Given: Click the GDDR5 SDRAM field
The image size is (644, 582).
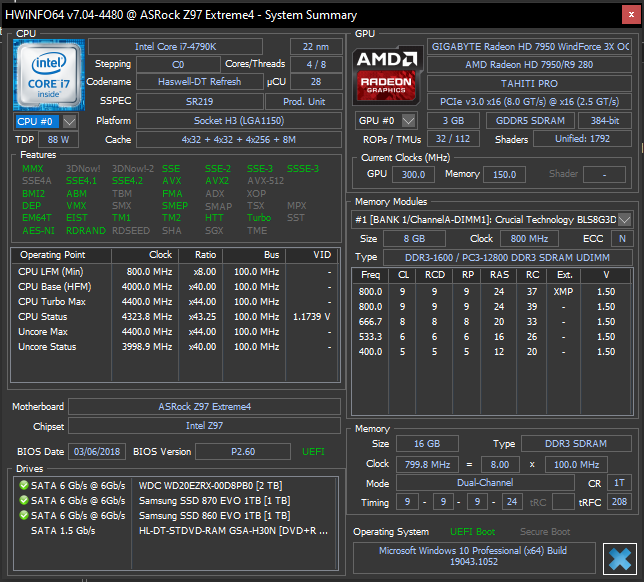Looking at the screenshot, I should point(530,120).
